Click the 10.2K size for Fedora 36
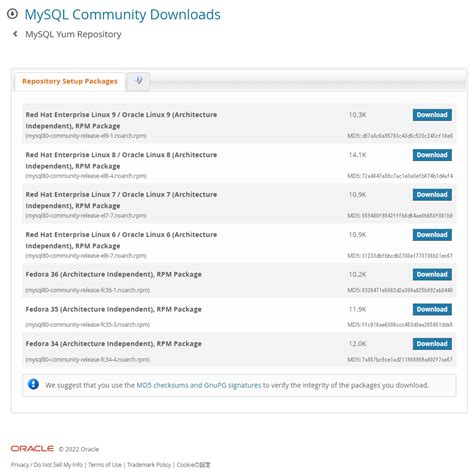This screenshot has height=474, width=474. tap(357, 274)
